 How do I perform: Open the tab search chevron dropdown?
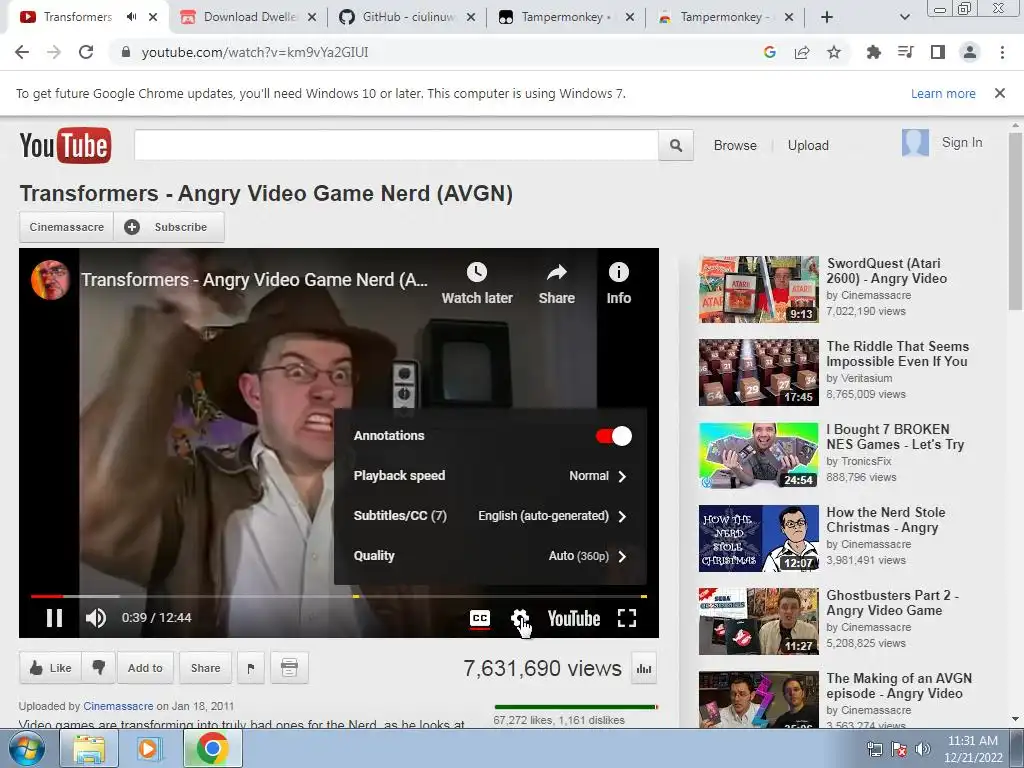[904, 18]
